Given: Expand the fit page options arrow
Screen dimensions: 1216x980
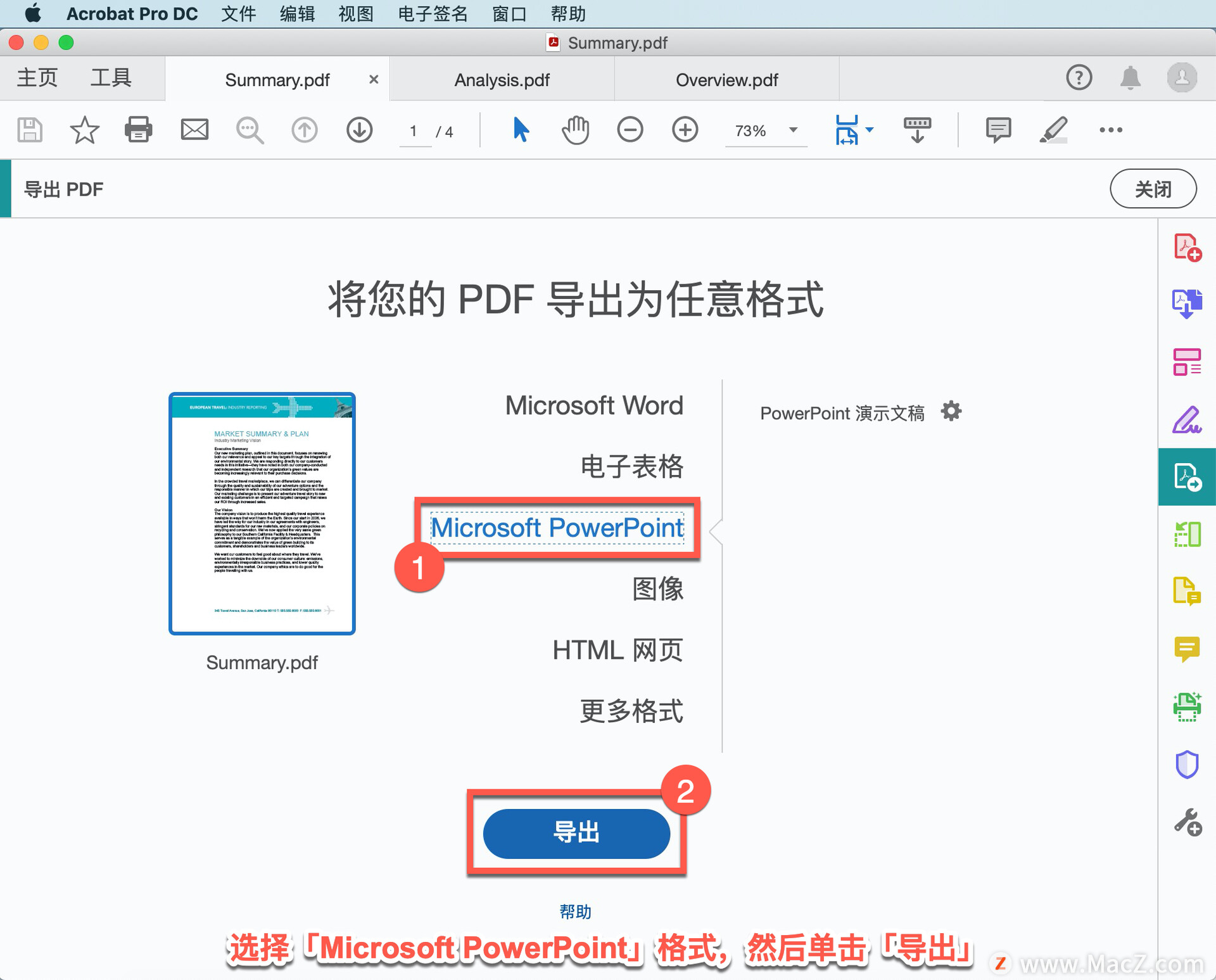Looking at the screenshot, I should point(870,130).
